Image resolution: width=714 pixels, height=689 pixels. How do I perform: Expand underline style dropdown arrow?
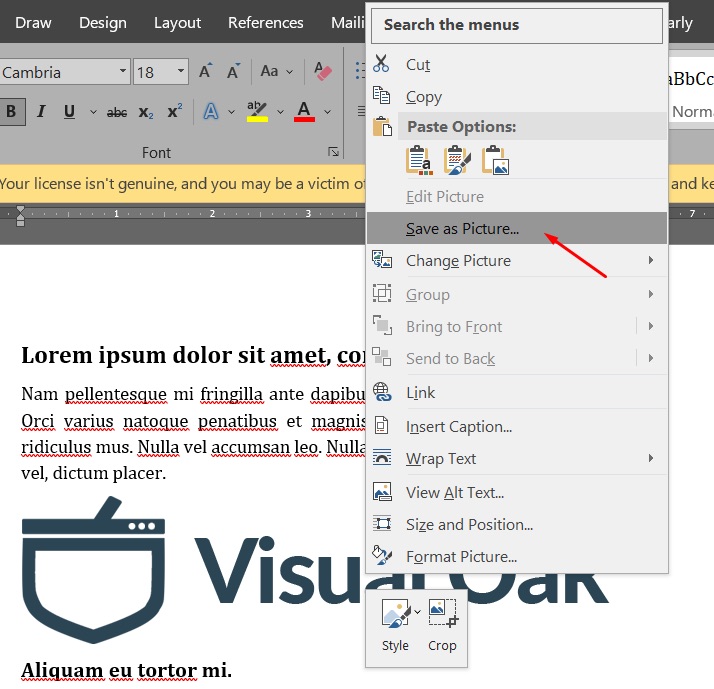pyautogui.click(x=93, y=112)
